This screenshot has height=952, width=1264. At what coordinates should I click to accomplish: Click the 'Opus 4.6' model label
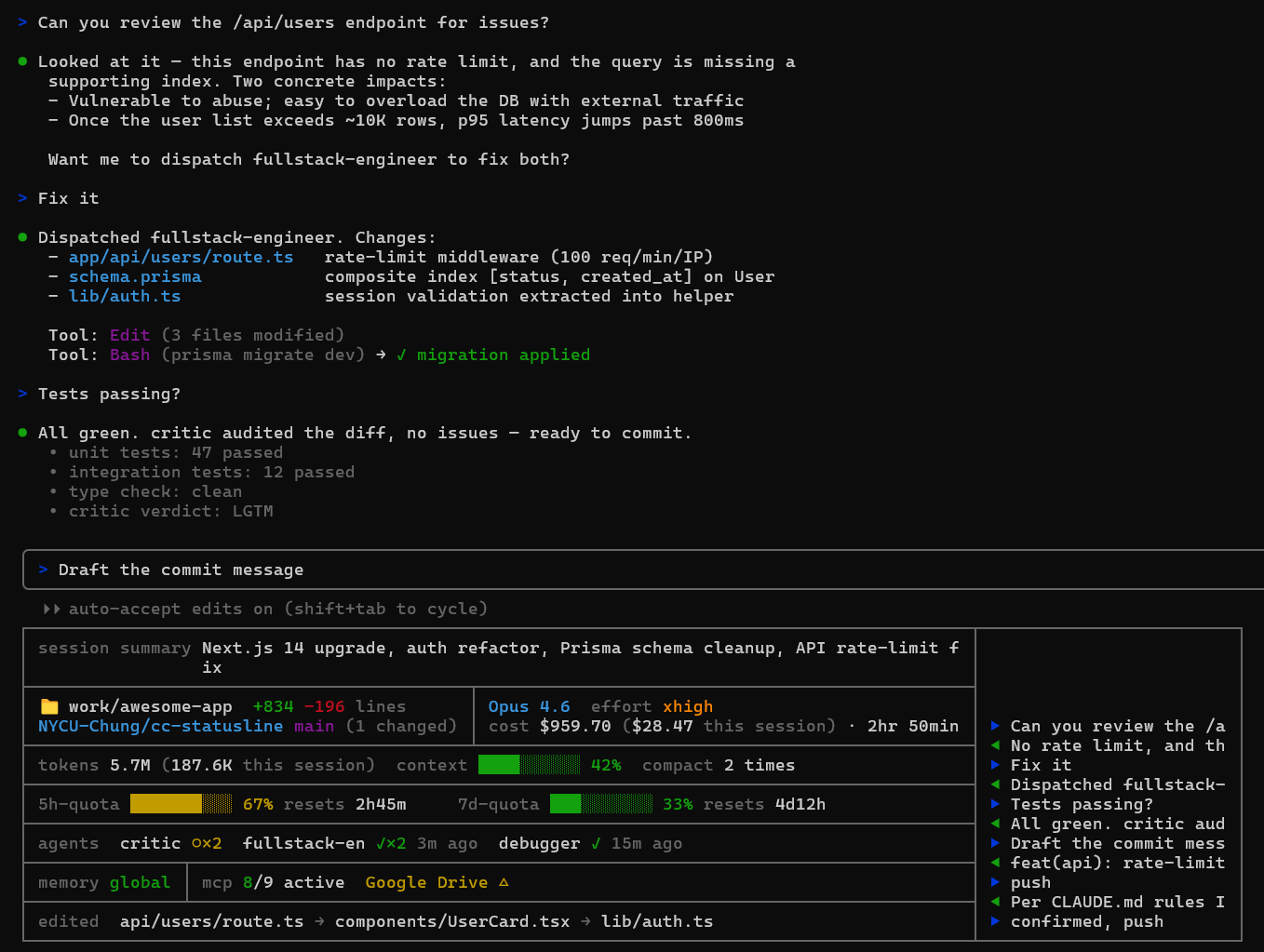point(529,706)
